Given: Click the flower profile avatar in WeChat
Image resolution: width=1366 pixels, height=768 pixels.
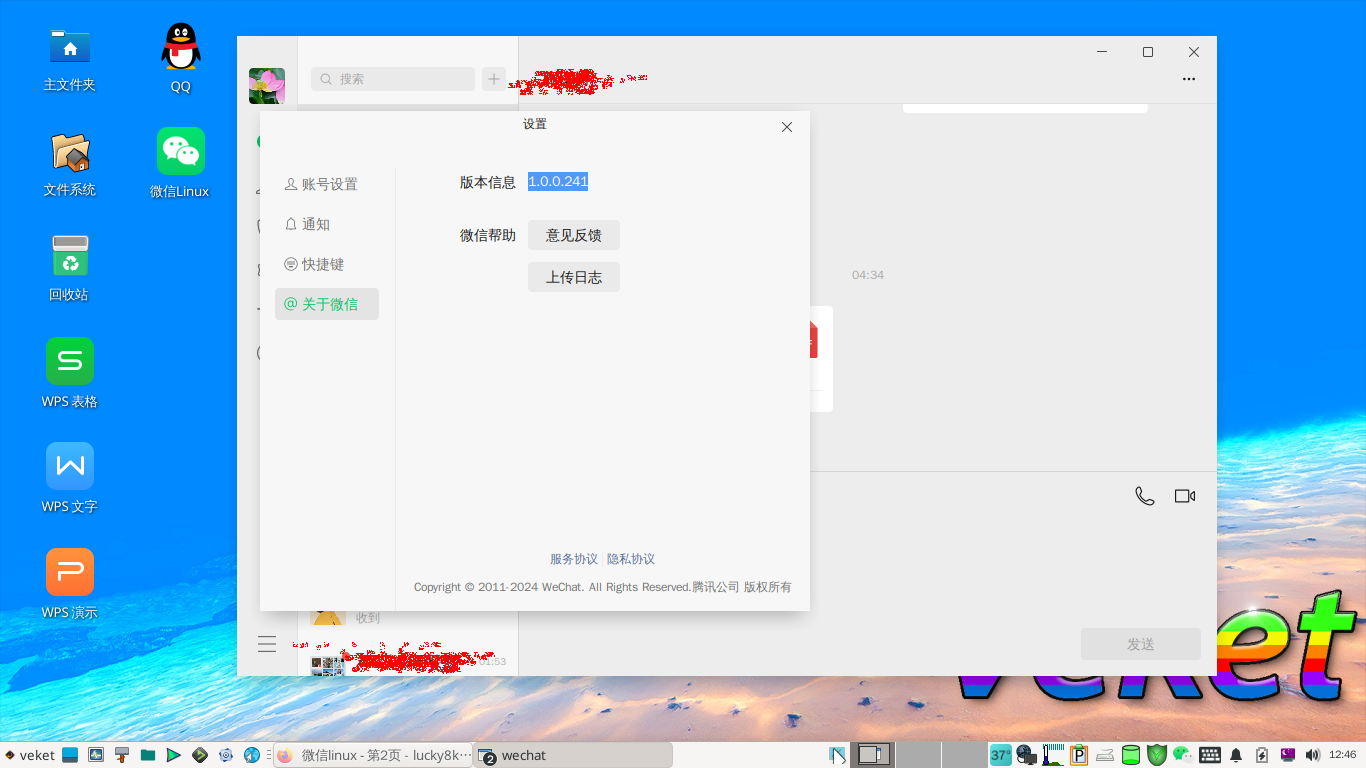Looking at the screenshot, I should click(x=267, y=86).
